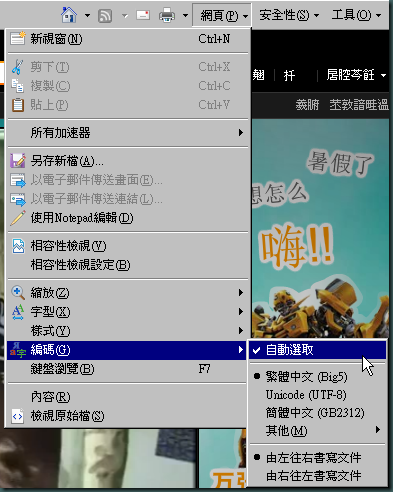The width and height of the screenshot is (393, 492).
Task: Click the Read Mail icon
Action: coord(143,15)
